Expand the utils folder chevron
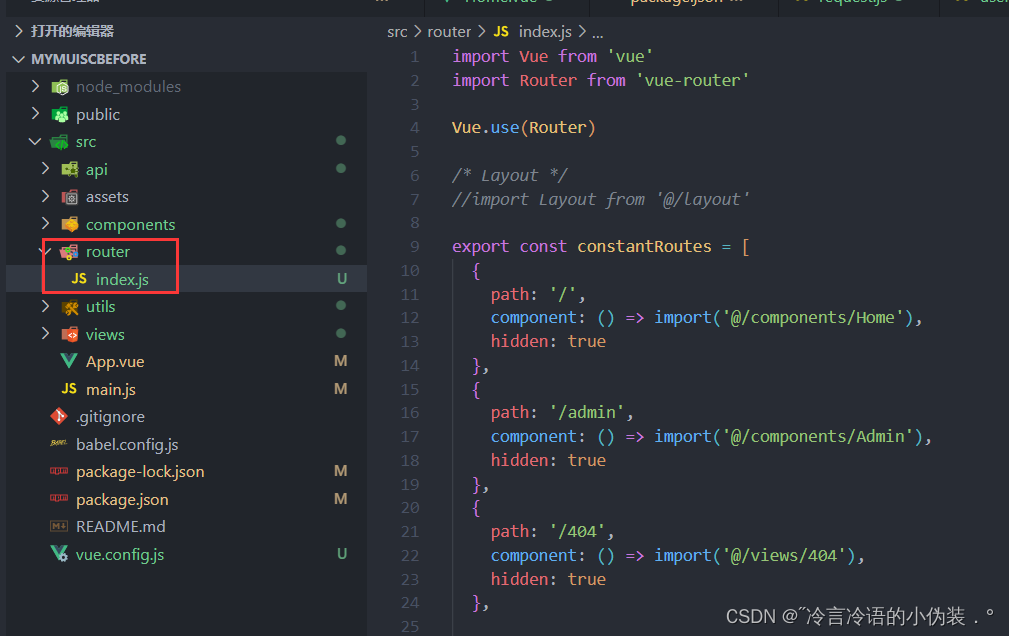 [45, 306]
